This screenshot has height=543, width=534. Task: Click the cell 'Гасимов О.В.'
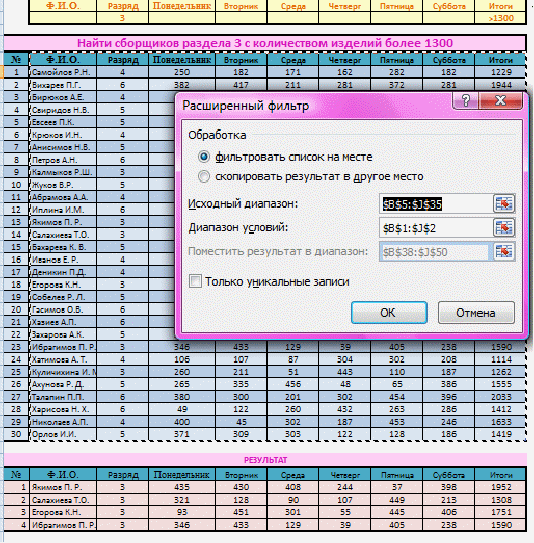[63, 309]
